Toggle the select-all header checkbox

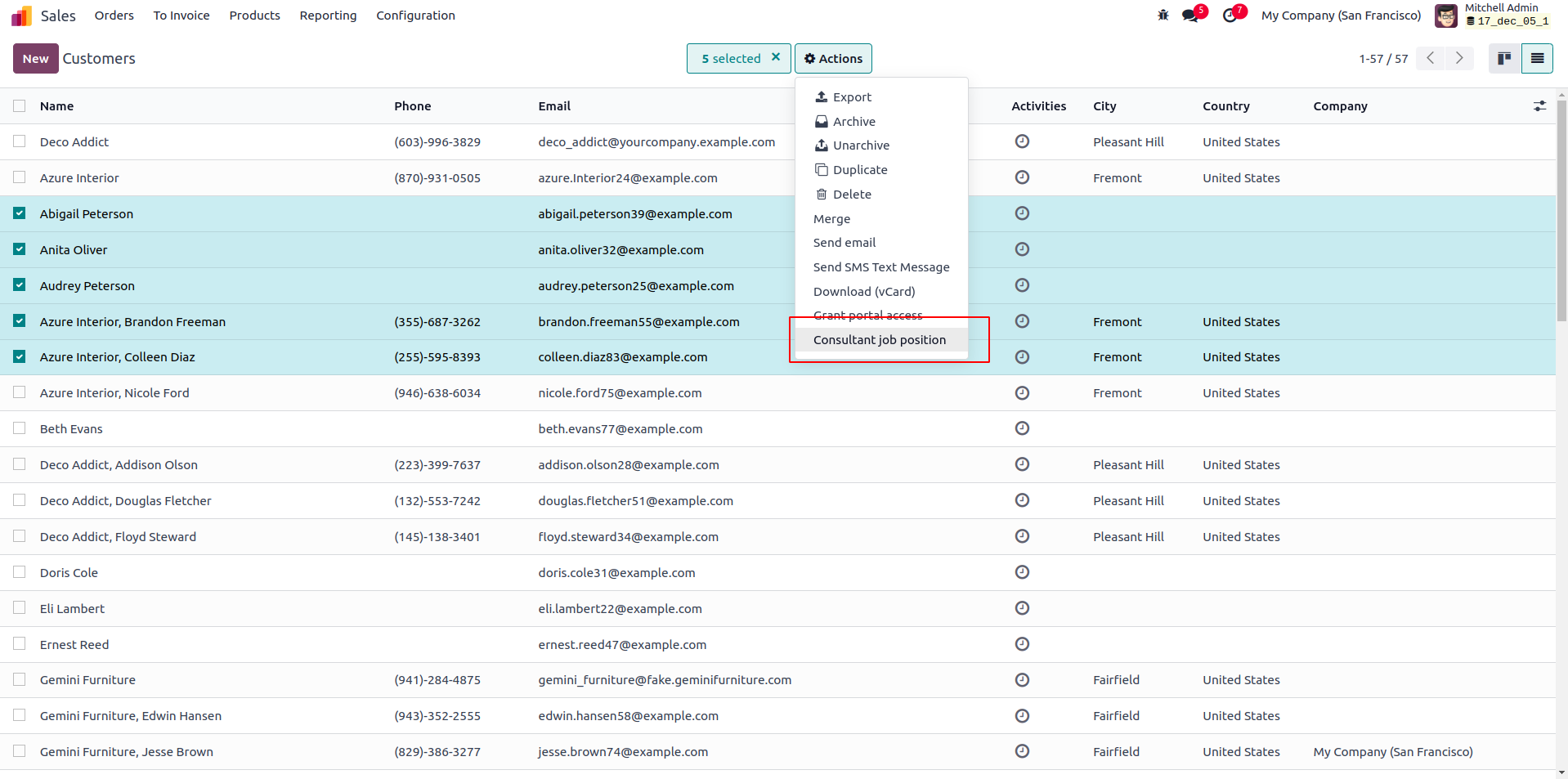[20, 106]
